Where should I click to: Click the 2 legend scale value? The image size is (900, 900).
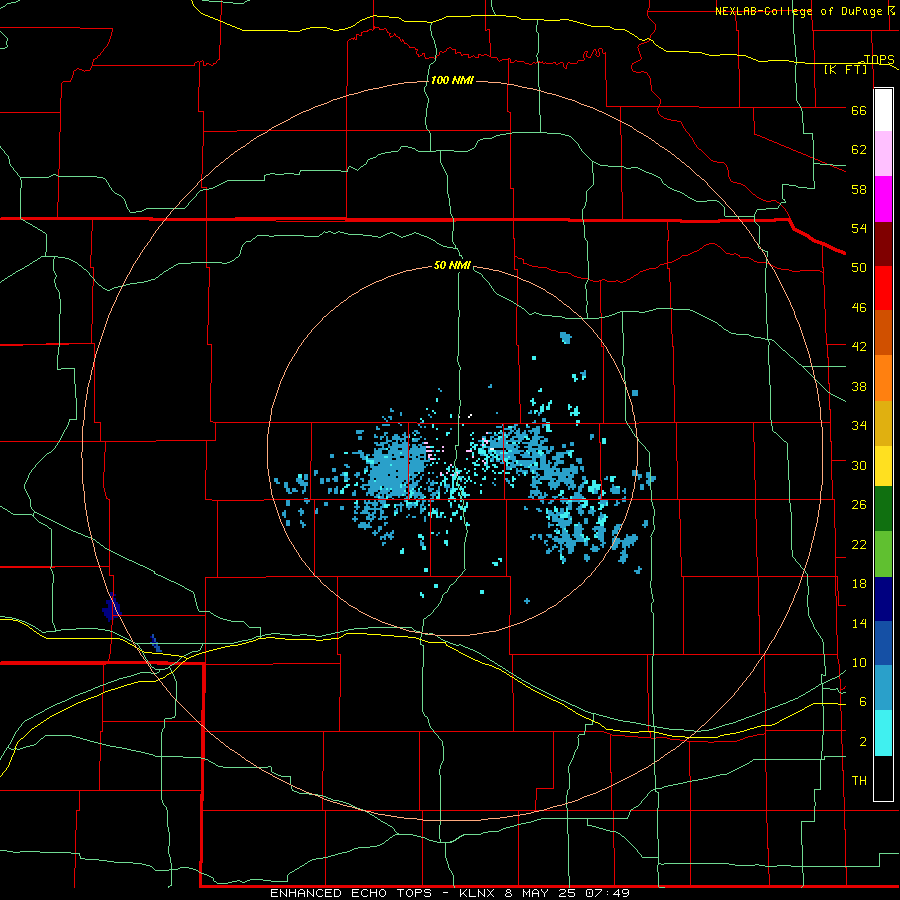click(863, 742)
